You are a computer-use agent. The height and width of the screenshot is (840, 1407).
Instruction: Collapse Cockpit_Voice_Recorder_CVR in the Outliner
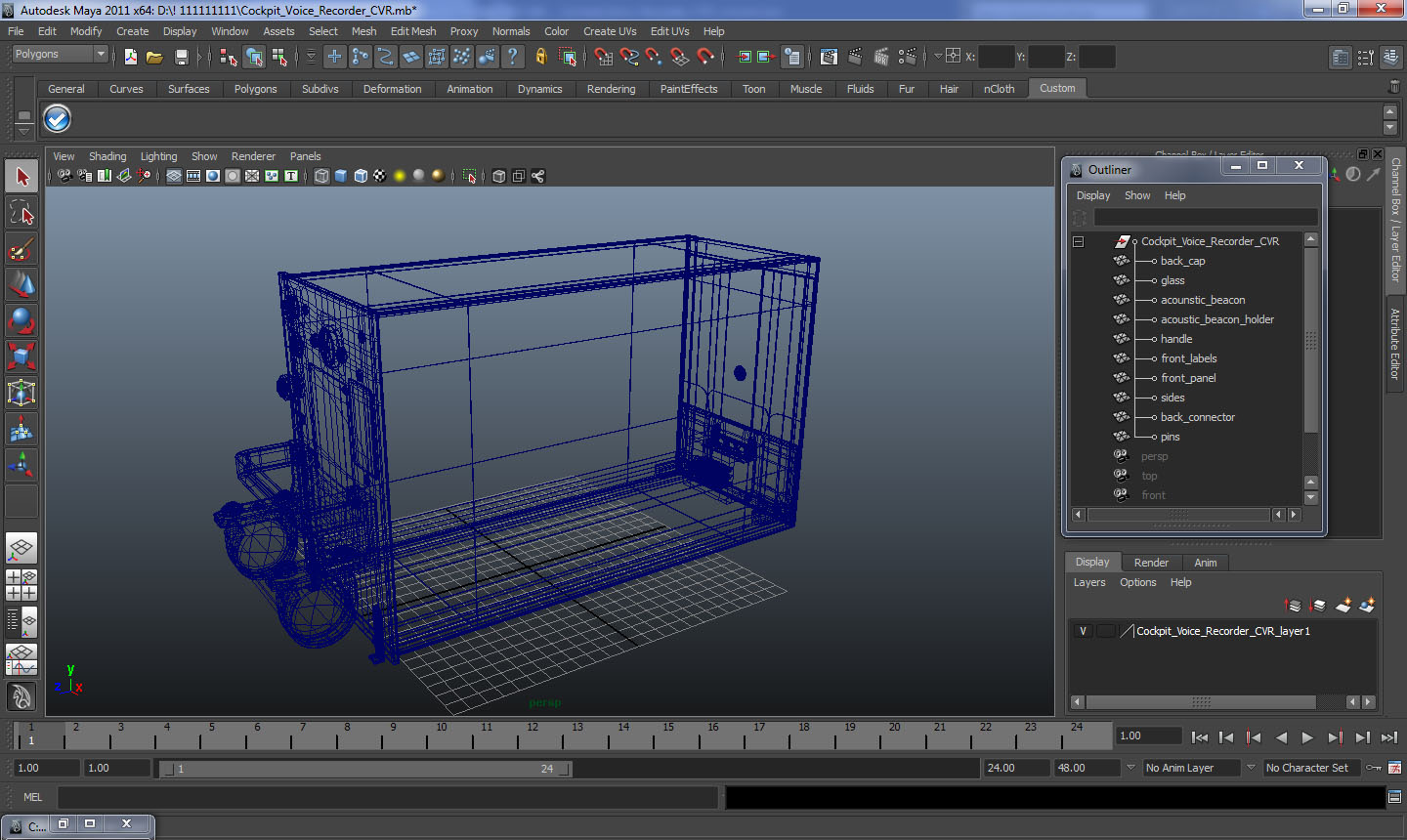[x=1079, y=241]
